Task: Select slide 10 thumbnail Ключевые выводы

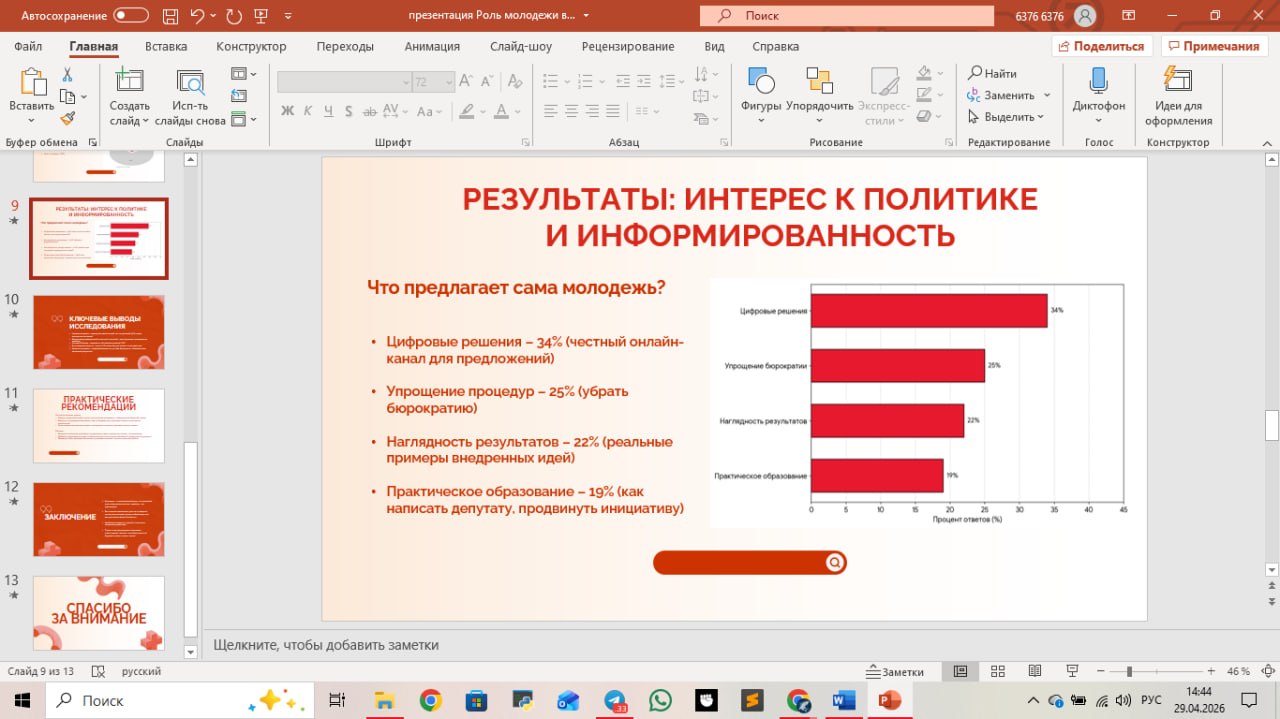Action: click(99, 333)
